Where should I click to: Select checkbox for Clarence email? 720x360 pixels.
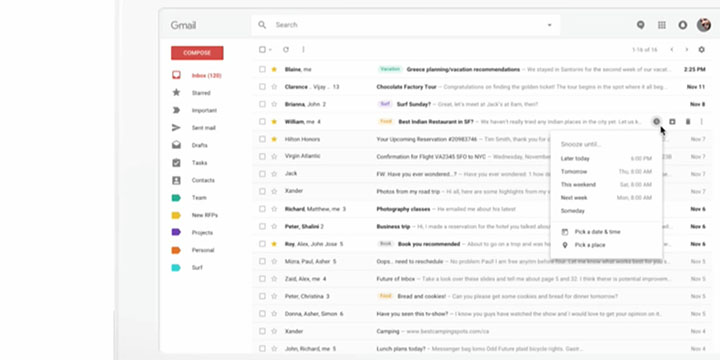[262, 87]
